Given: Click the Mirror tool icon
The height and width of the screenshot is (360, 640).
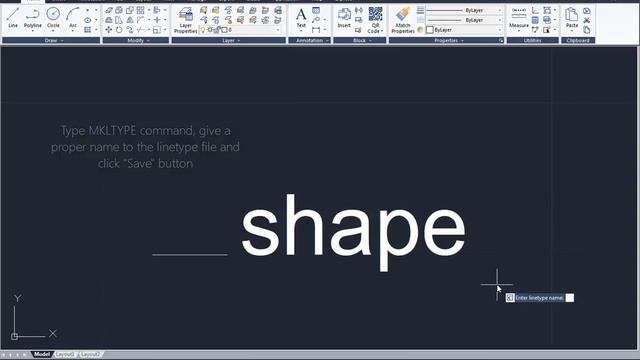Looking at the screenshot, I should point(130,20).
